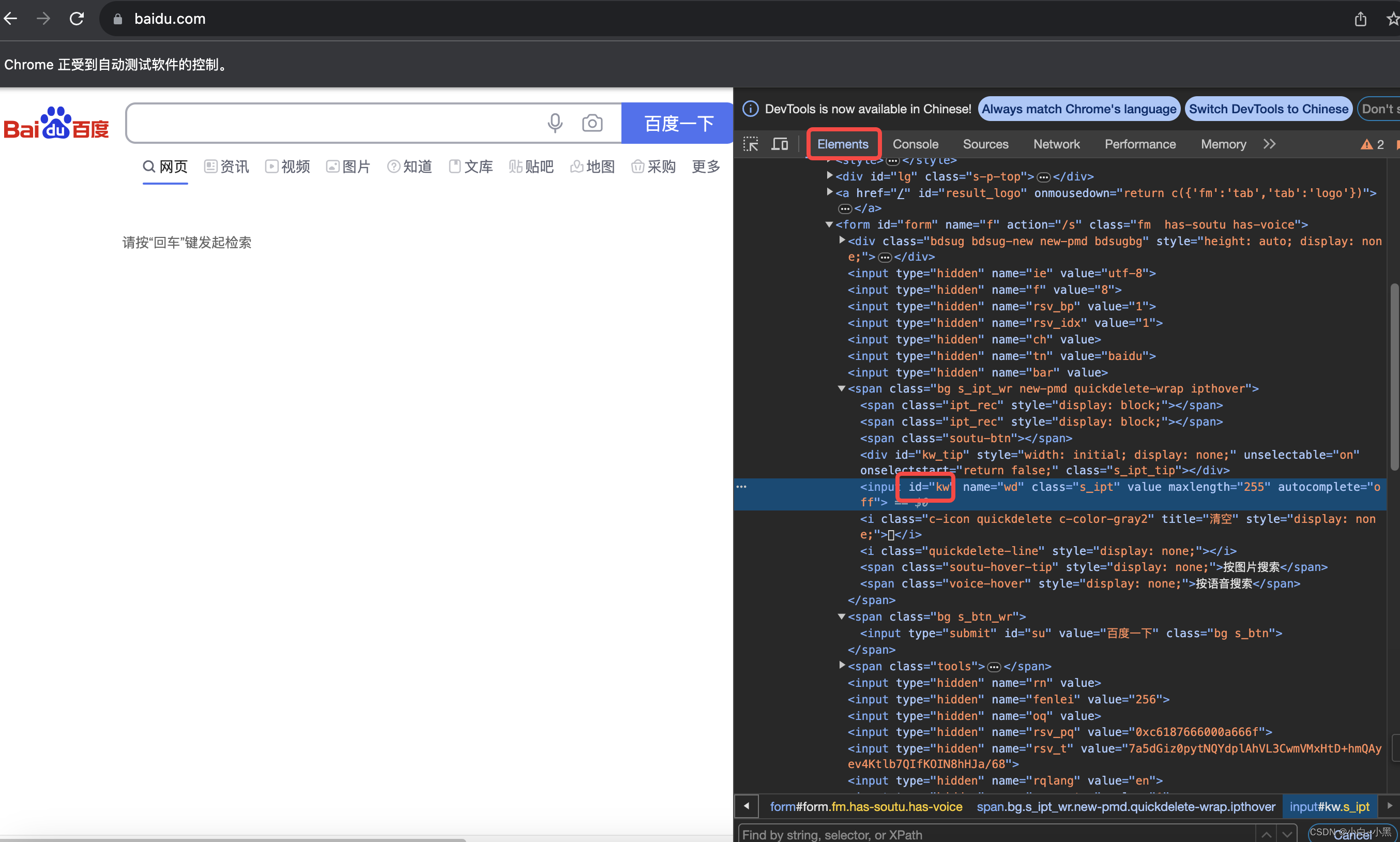Go to next search match arrow

pos(1287,834)
